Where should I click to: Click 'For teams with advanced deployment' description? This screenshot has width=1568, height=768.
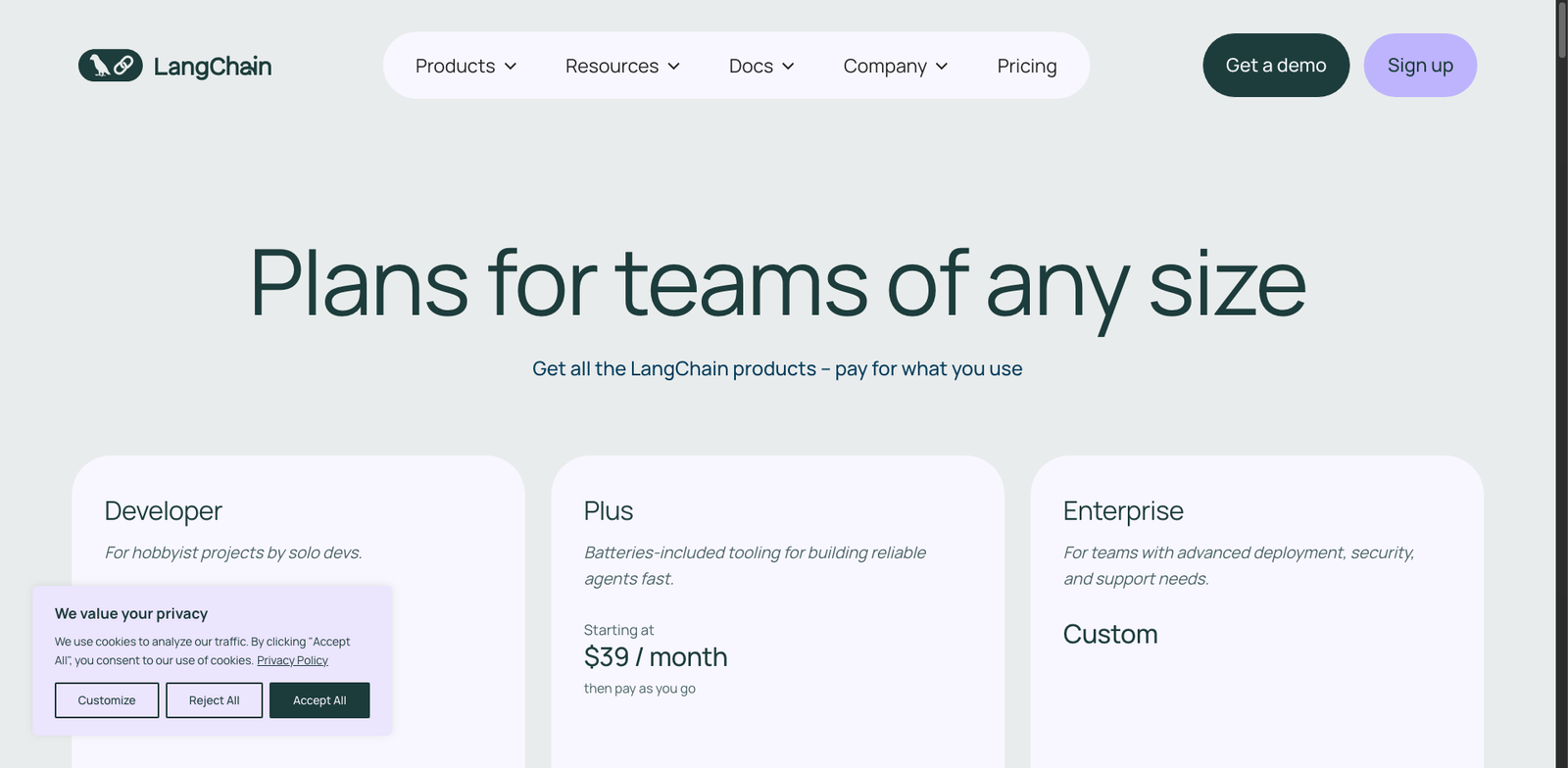pyautogui.click(x=1239, y=565)
